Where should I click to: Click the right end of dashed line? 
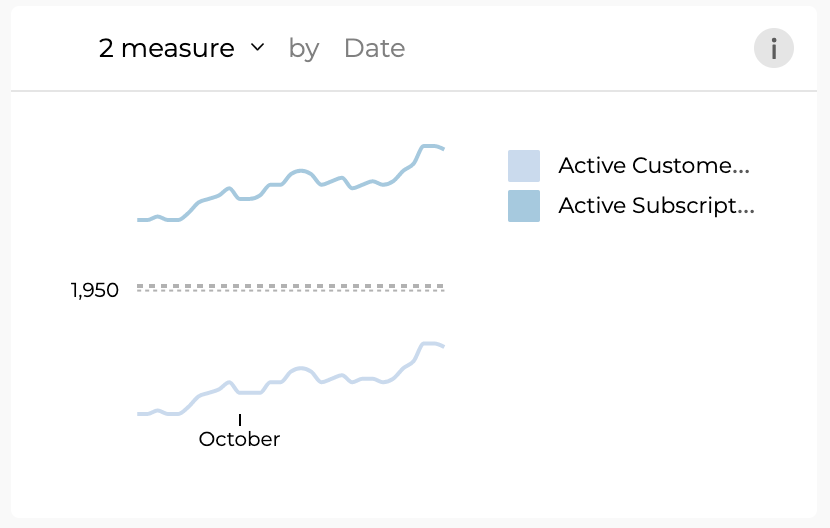tap(441, 288)
